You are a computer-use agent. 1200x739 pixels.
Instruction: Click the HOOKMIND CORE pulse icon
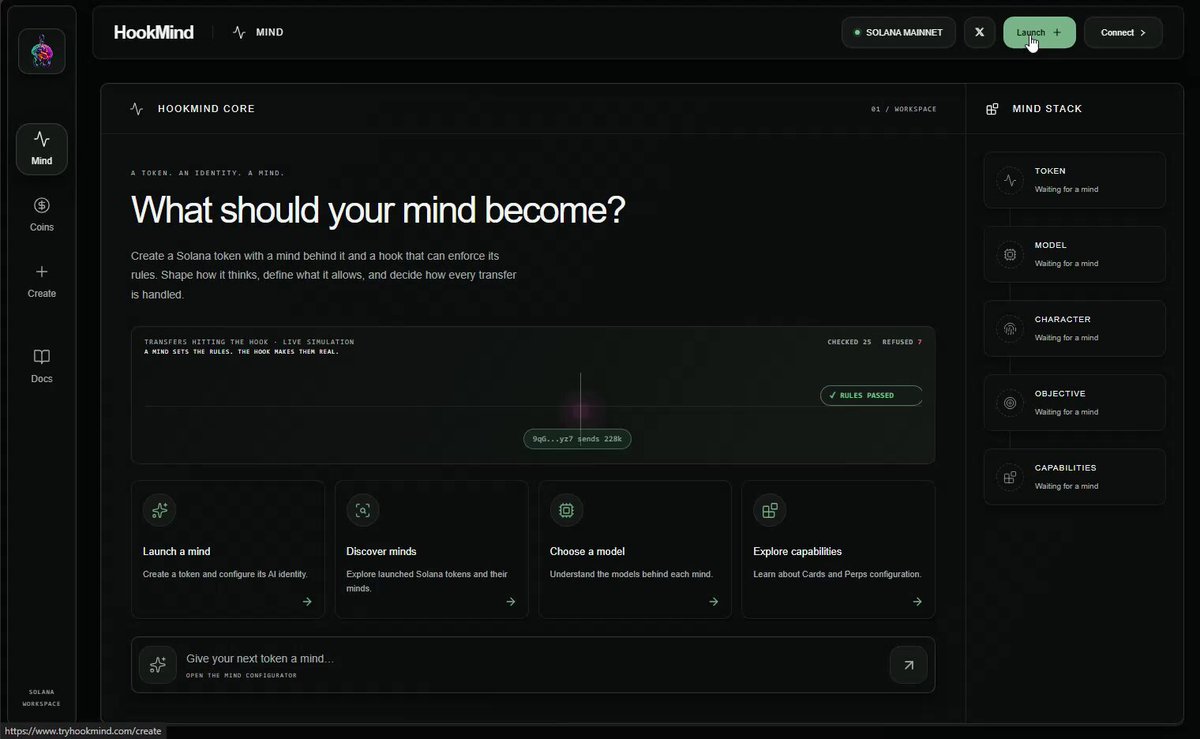pos(137,109)
